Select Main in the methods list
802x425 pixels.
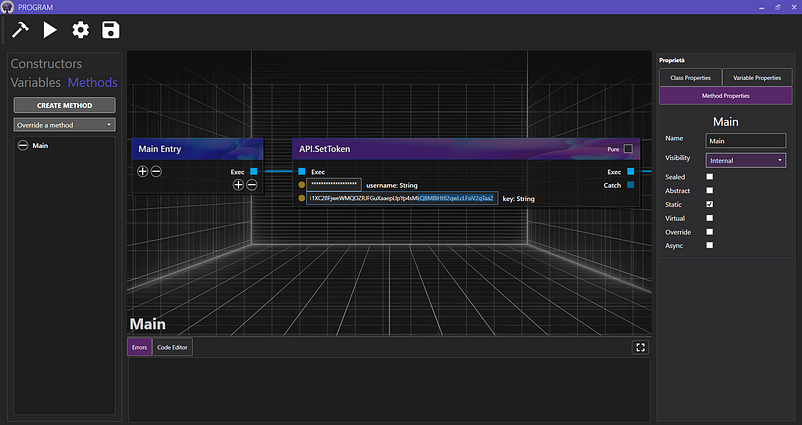pos(40,146)
